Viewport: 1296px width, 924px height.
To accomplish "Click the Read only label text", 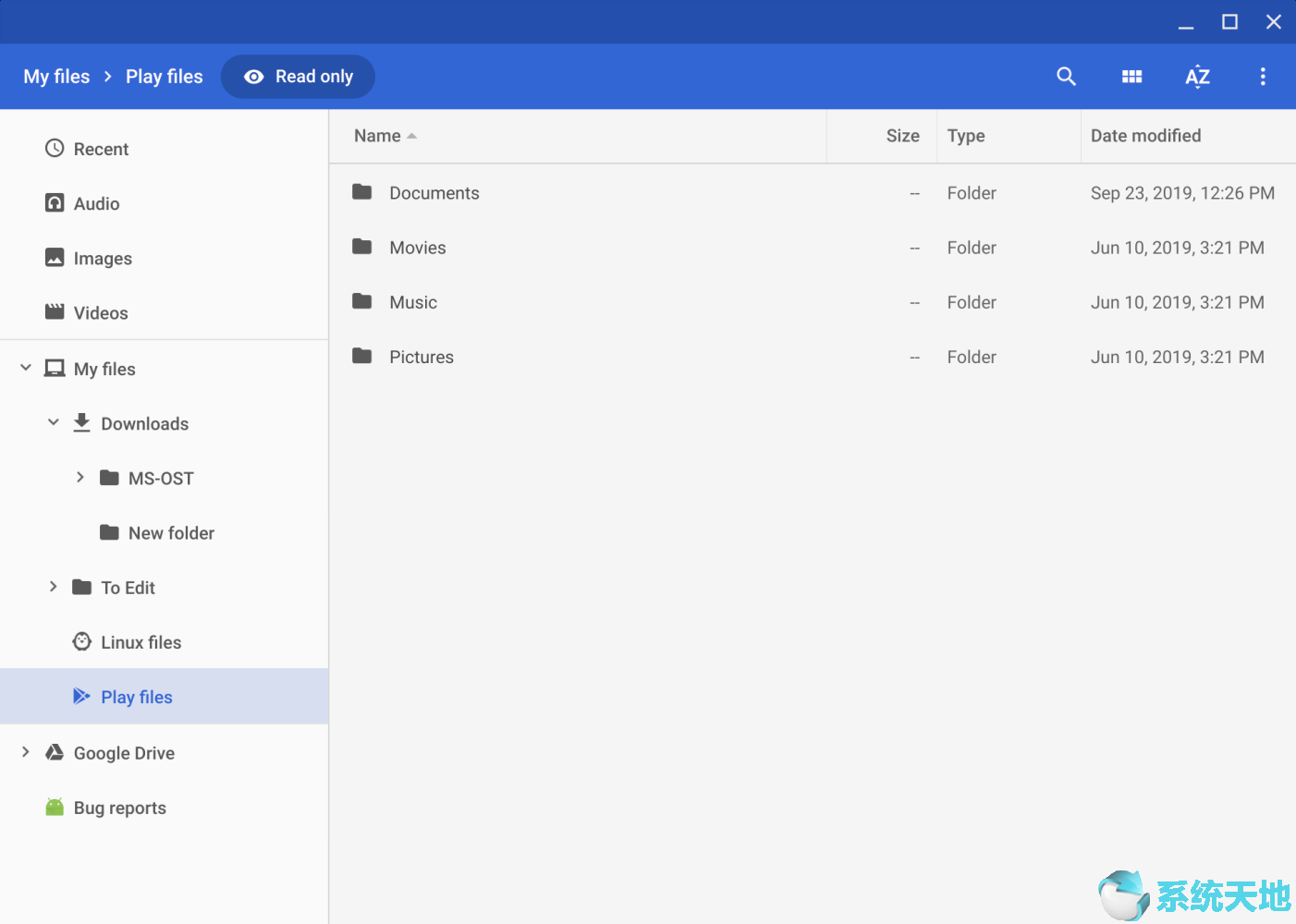I will coord(314,77).
